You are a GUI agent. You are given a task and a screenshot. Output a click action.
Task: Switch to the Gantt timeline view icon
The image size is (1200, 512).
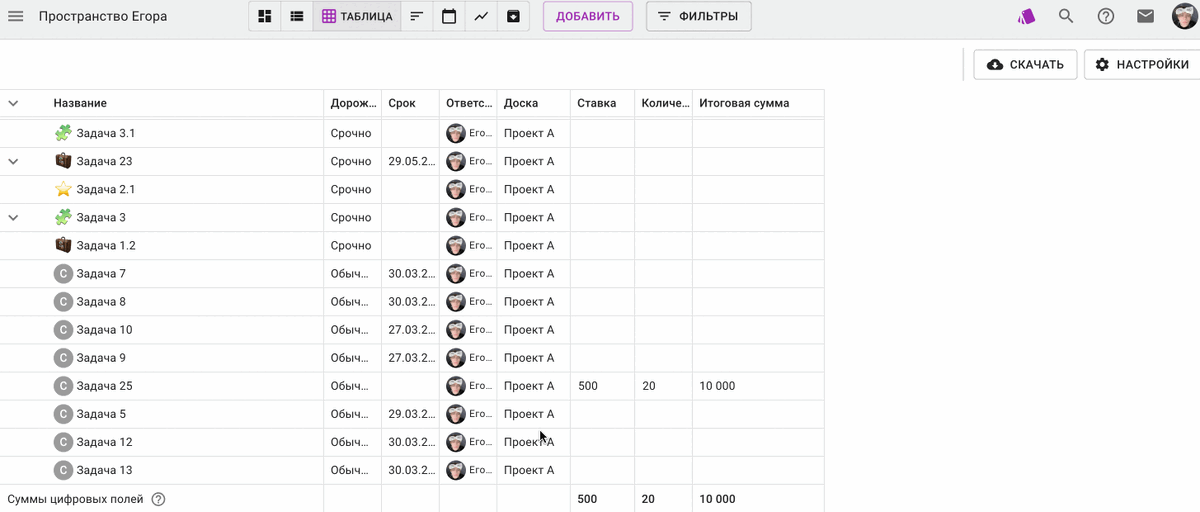tap(417, 16)
